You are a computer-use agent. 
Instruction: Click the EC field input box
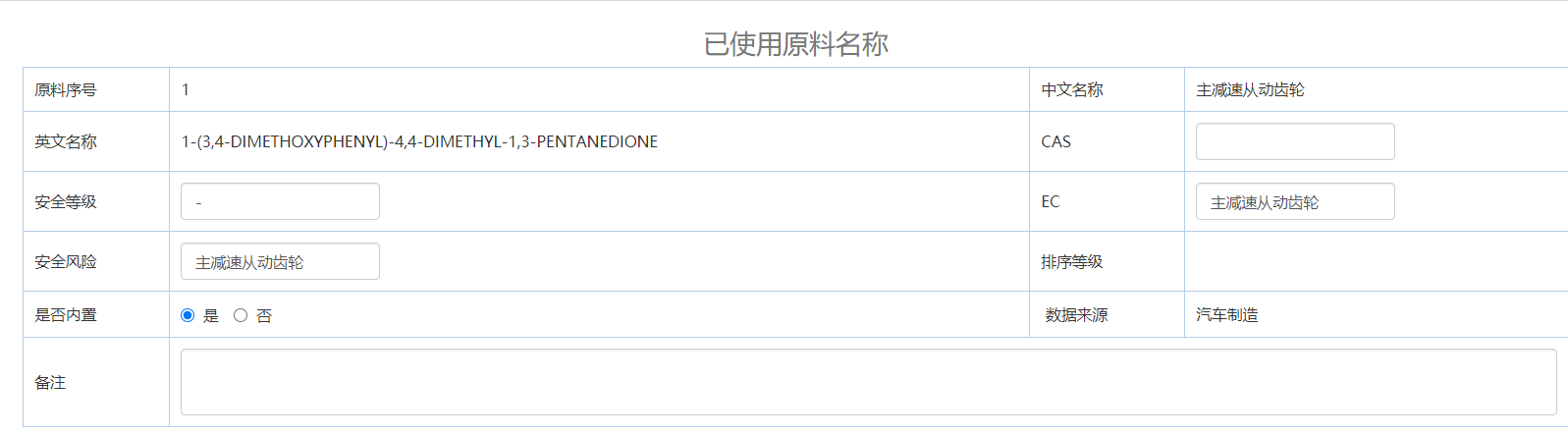pos(1294,201)
